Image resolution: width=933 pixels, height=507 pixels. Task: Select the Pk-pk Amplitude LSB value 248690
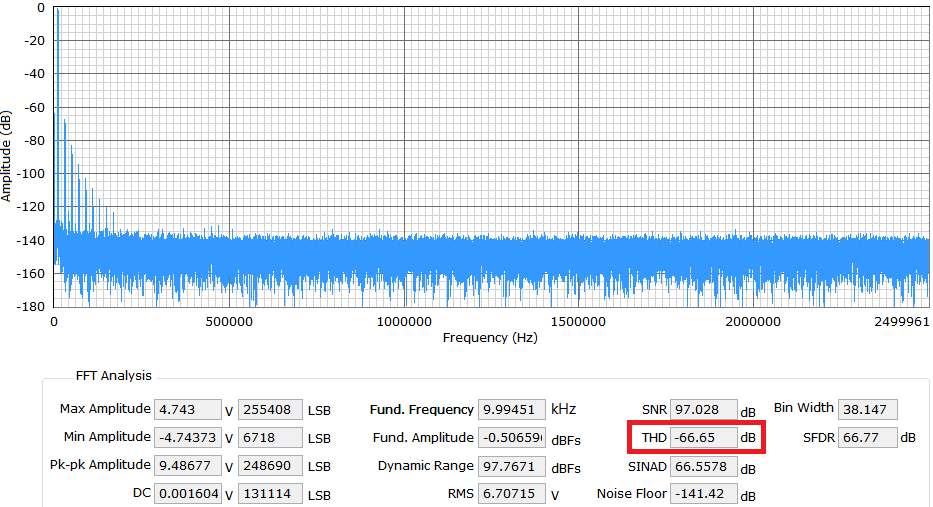pyautogui.click(x=271, y=466)
